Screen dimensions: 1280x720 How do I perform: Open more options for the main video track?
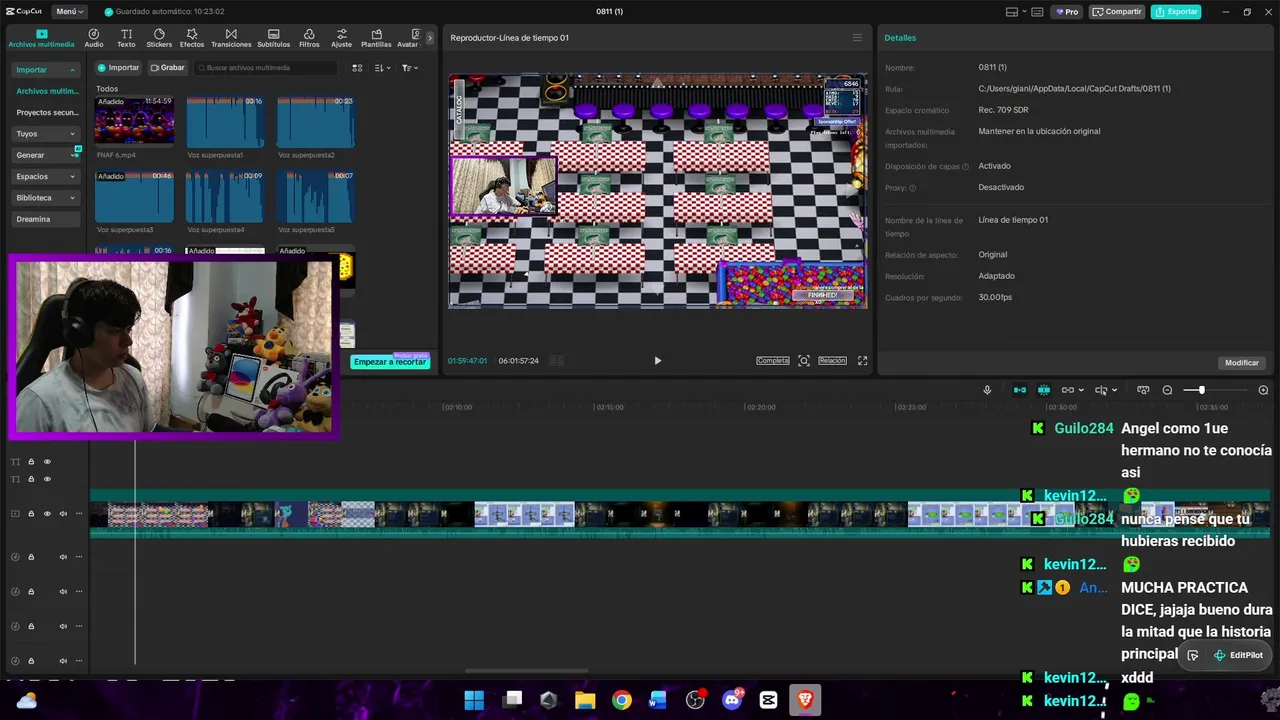point(78,514)
